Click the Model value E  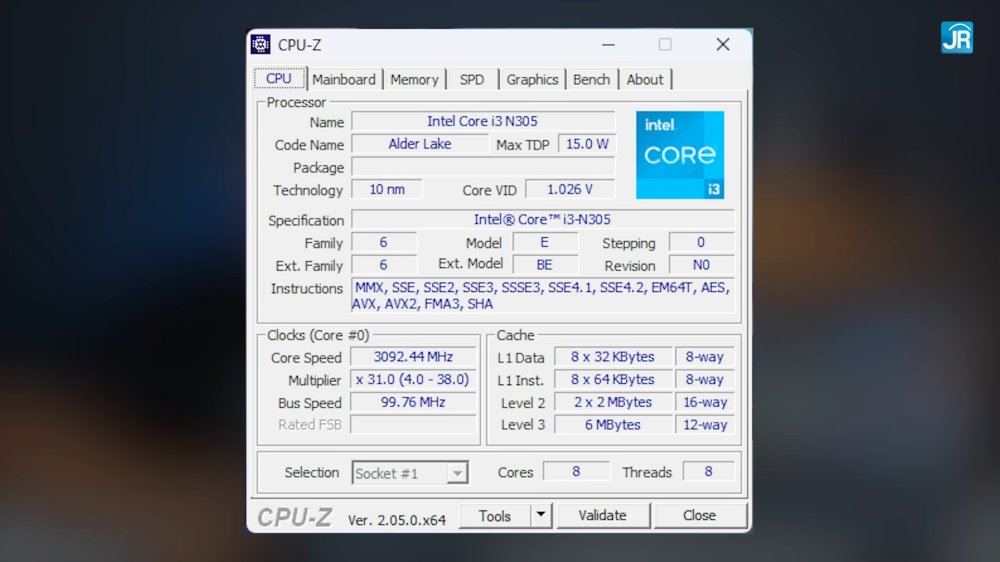point(545,242)
